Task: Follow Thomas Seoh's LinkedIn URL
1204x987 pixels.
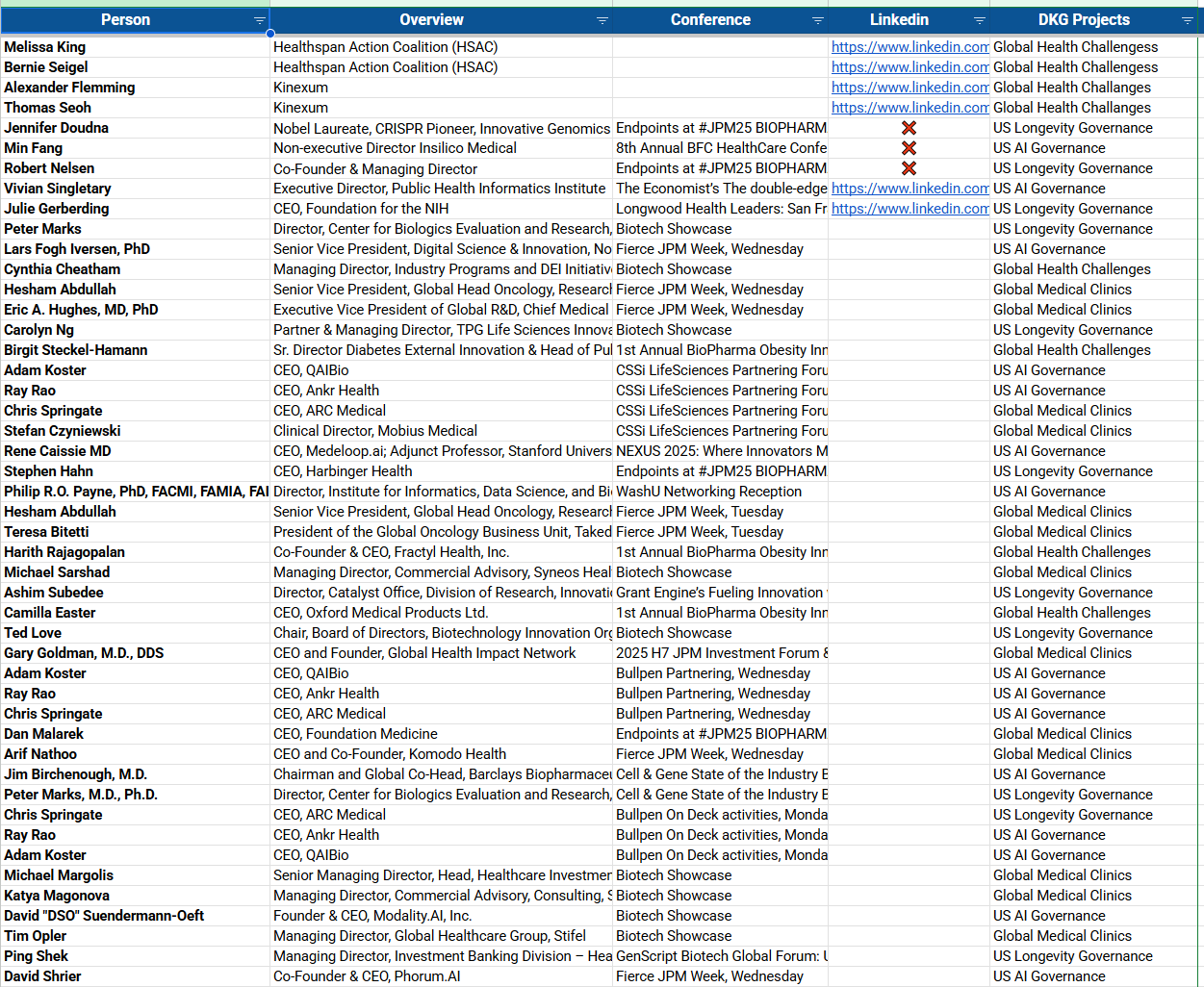Action: point(909,108)
